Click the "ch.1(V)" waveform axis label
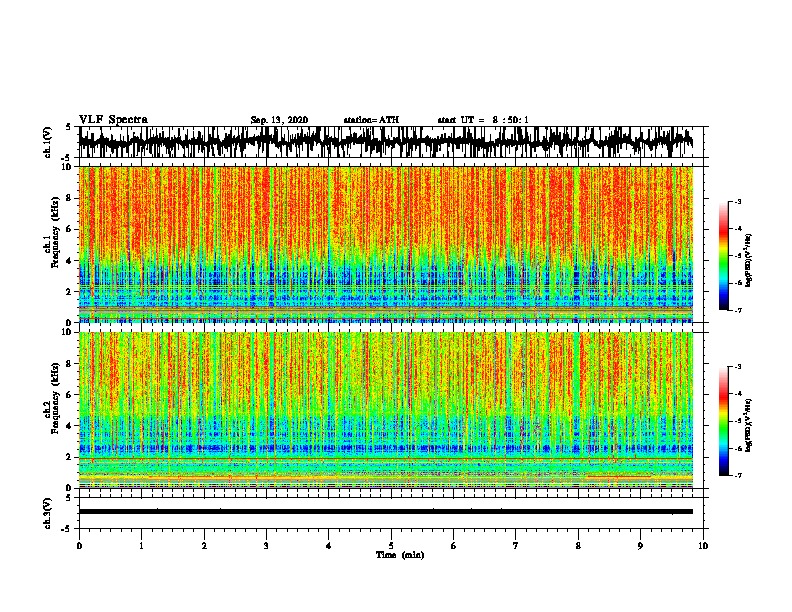792x612 pixels. (x=48, y=142)
